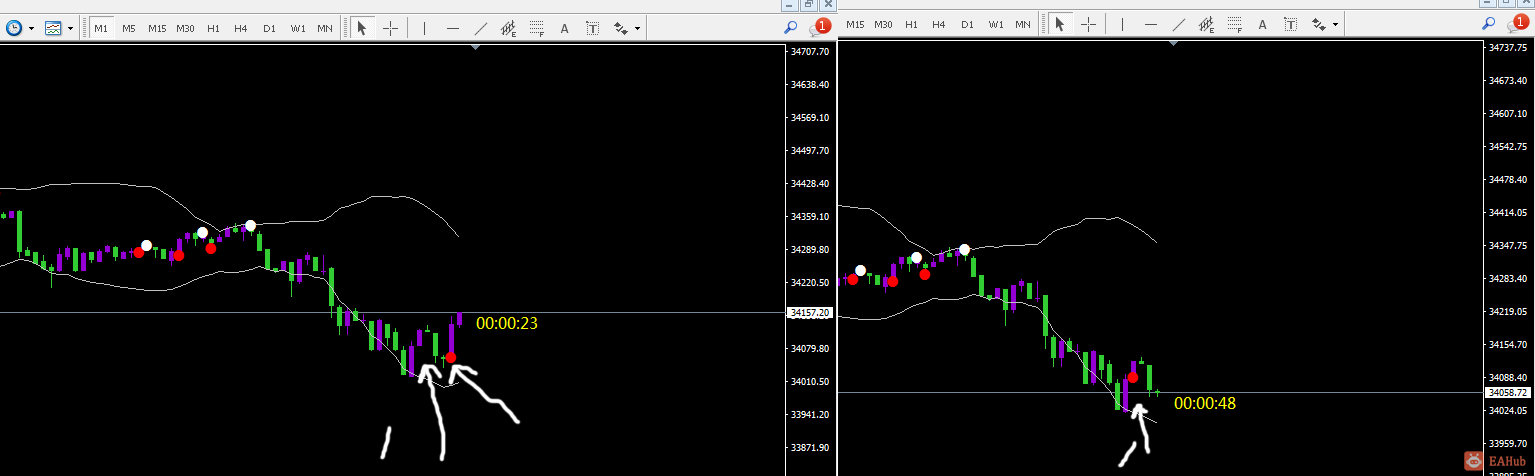Pick the vertical line tool in the right window
Viewport: 1535px width, 476px height.
coord(1123,23)
